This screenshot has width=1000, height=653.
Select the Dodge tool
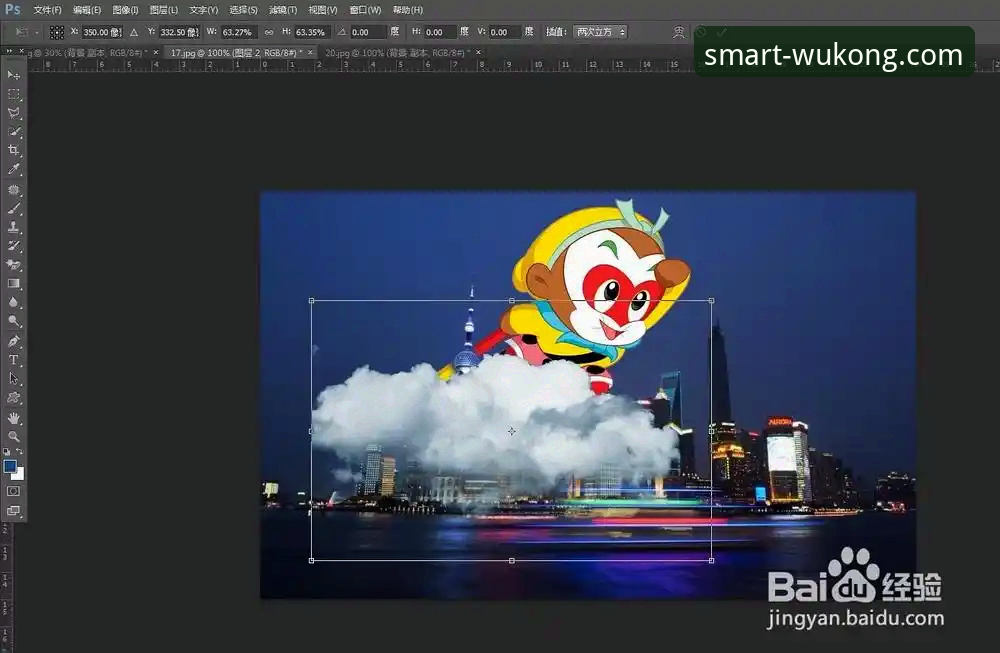[x=13, y=321]
